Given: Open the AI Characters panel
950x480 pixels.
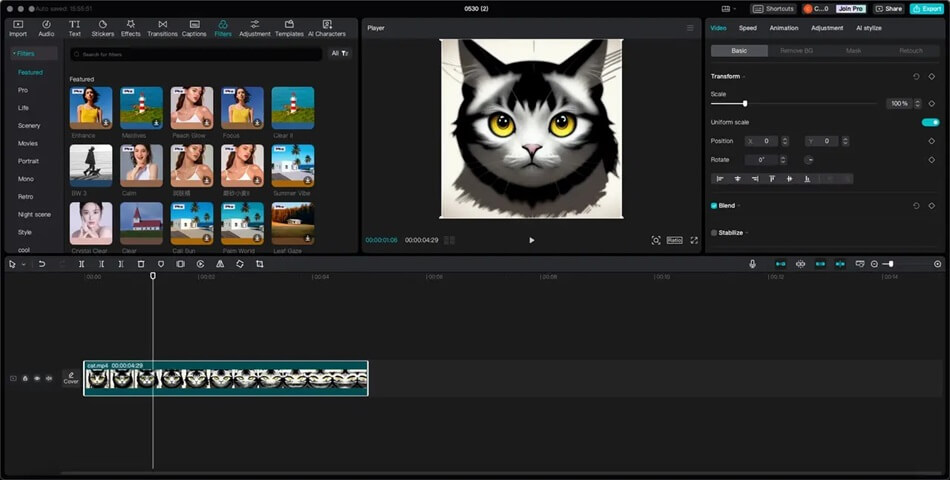Looking at the screenshot, I should [x=327, y=28].
